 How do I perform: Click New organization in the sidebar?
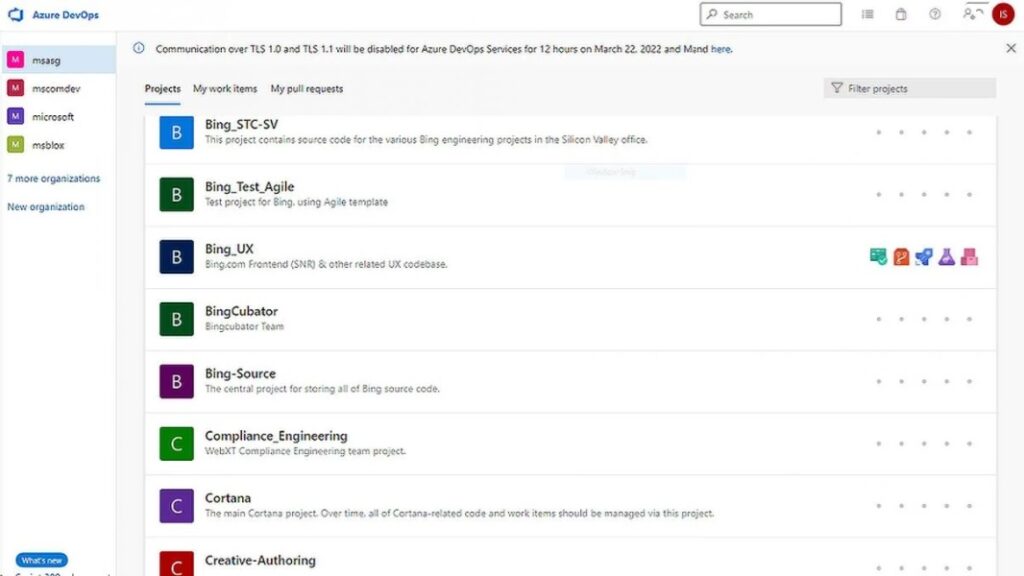pos(48,206)
